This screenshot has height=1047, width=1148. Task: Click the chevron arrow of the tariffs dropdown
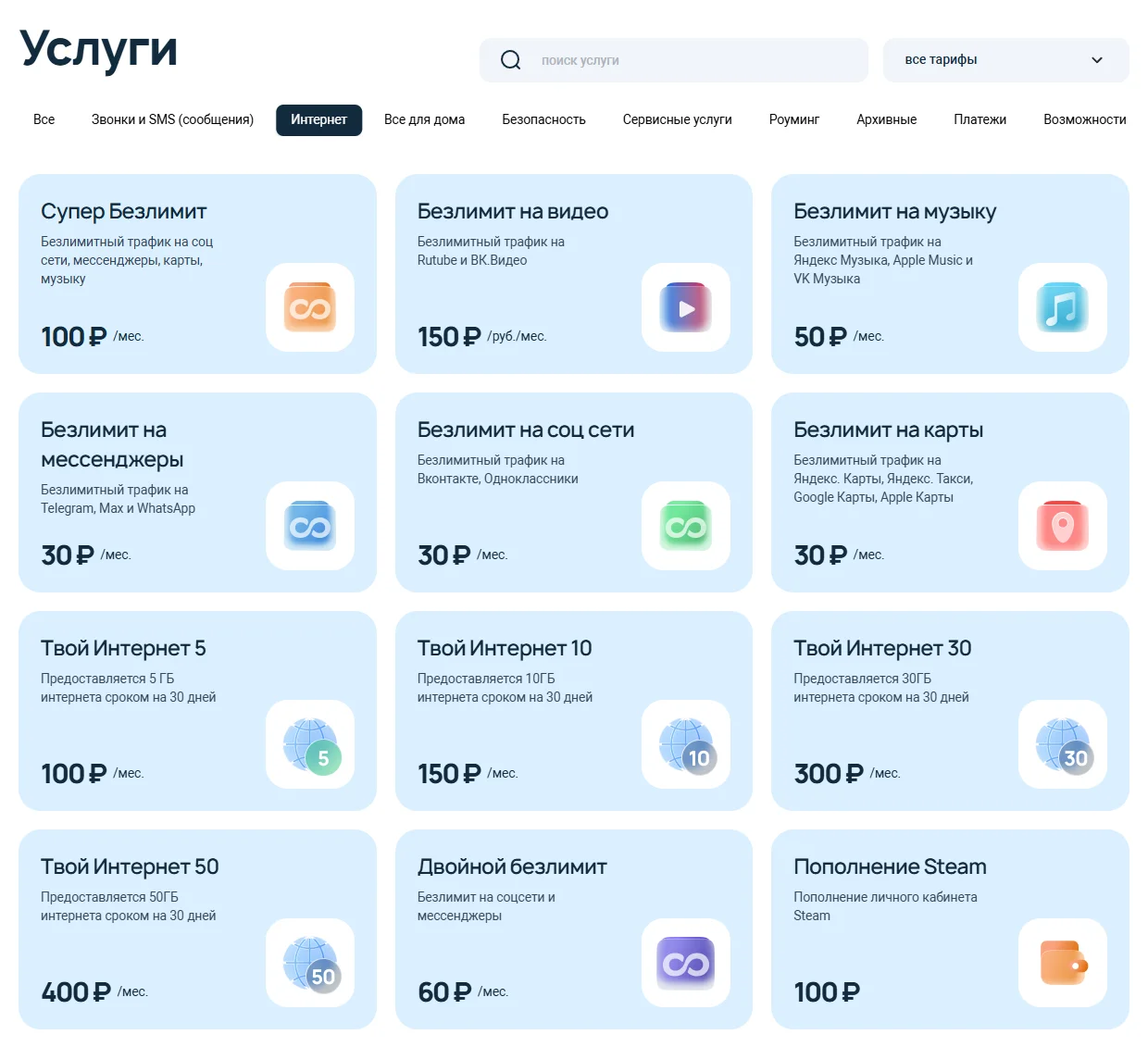pyautogui.click(x=1097, y=60)
